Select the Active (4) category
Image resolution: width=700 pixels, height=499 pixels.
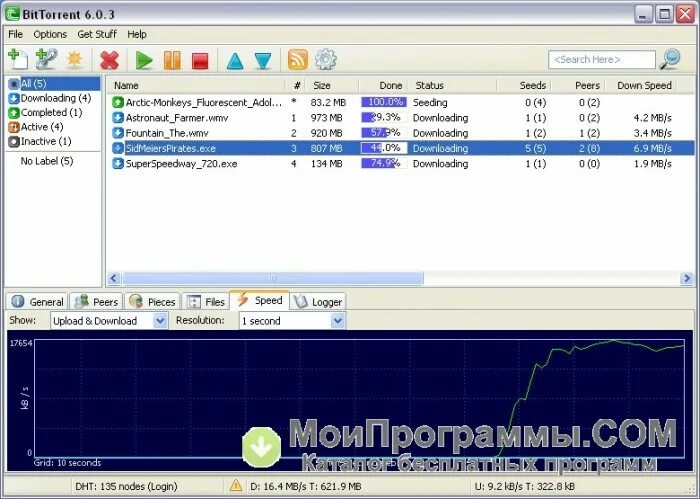[36, 127]
